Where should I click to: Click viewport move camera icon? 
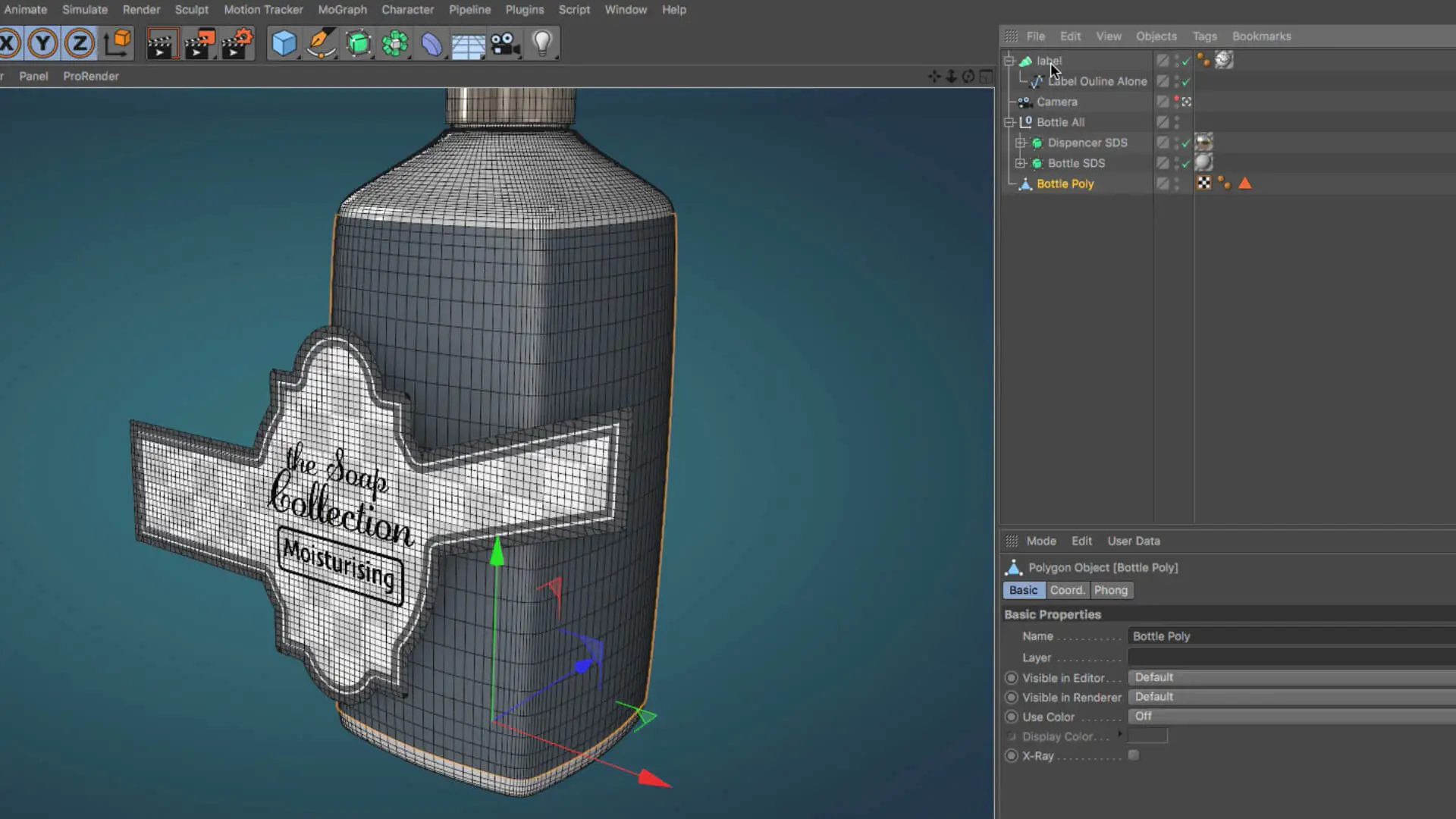click(x=934, y=77)
